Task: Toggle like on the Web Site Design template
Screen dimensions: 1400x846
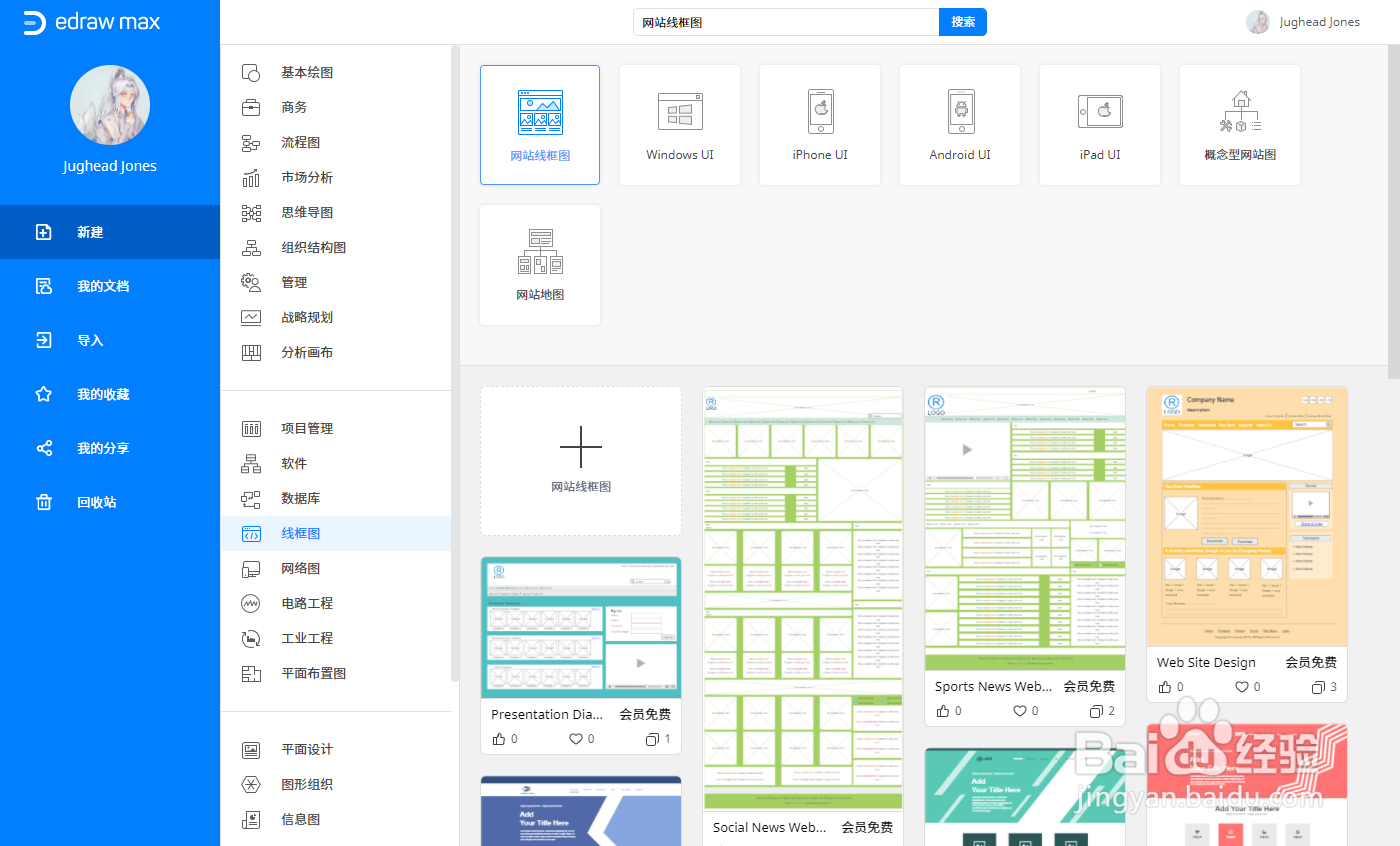Action: [x=1168, y=687]
